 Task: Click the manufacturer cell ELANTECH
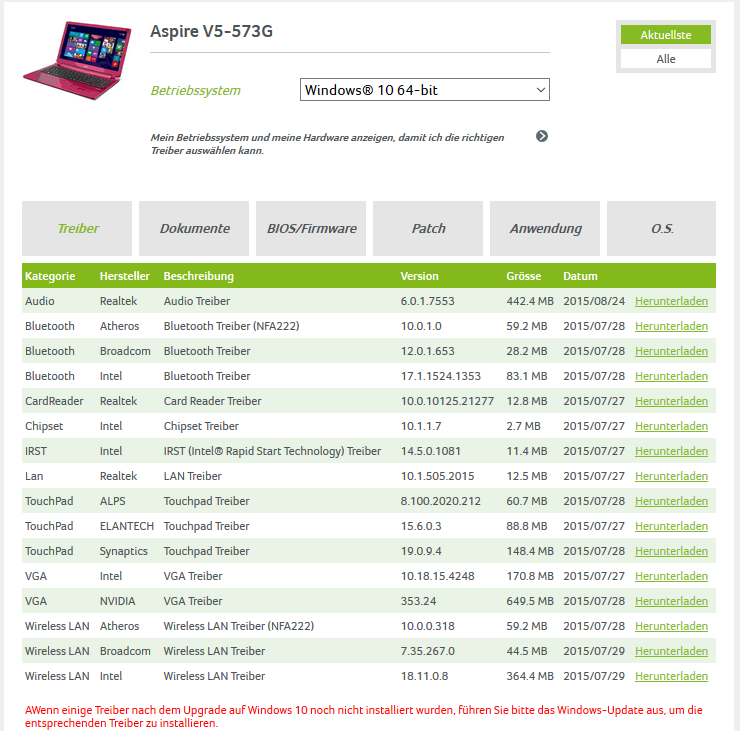click(x=127, y=526)
